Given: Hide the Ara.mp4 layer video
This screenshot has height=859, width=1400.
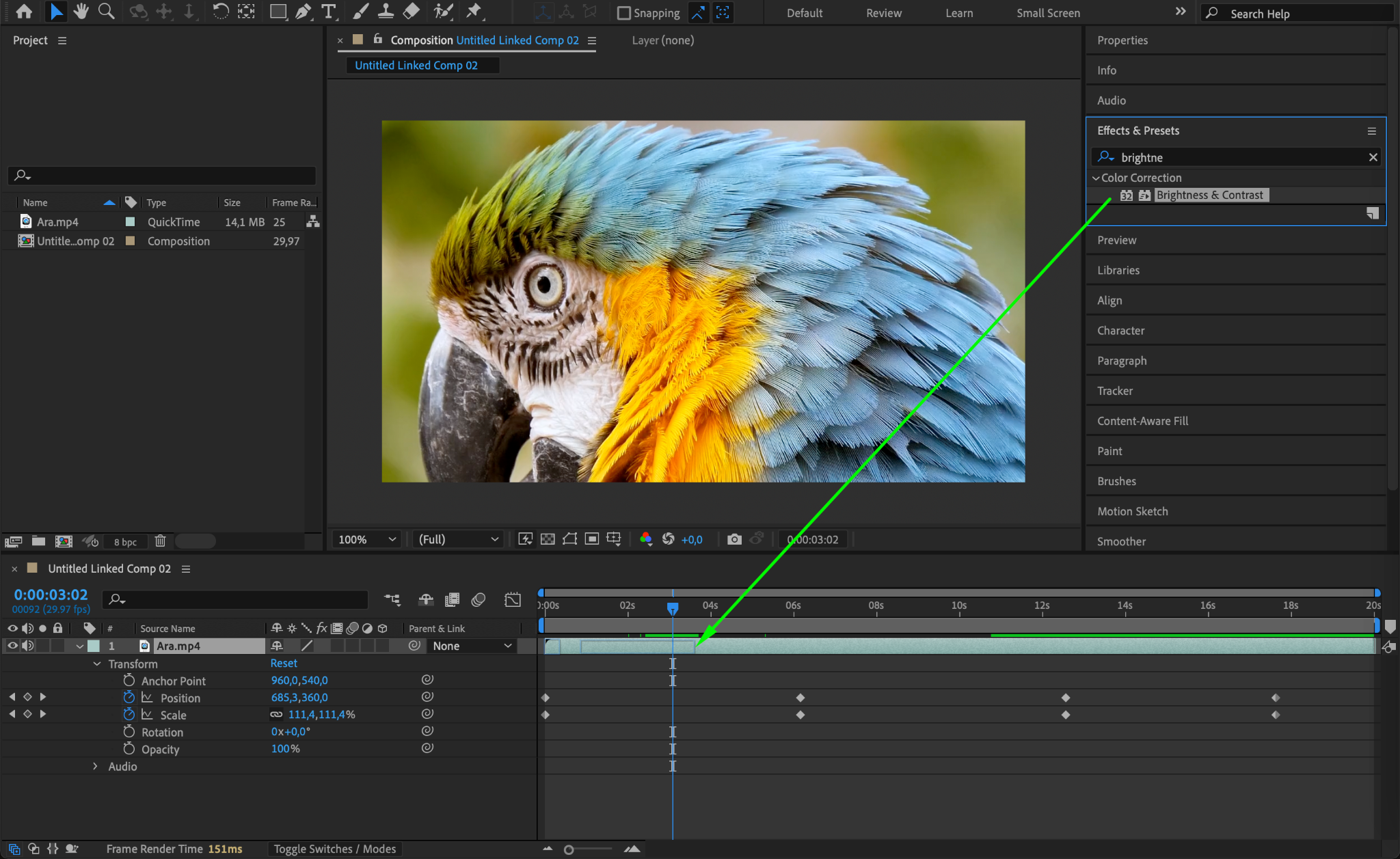Looking at the screenshot, I should [x=12, y=646].
